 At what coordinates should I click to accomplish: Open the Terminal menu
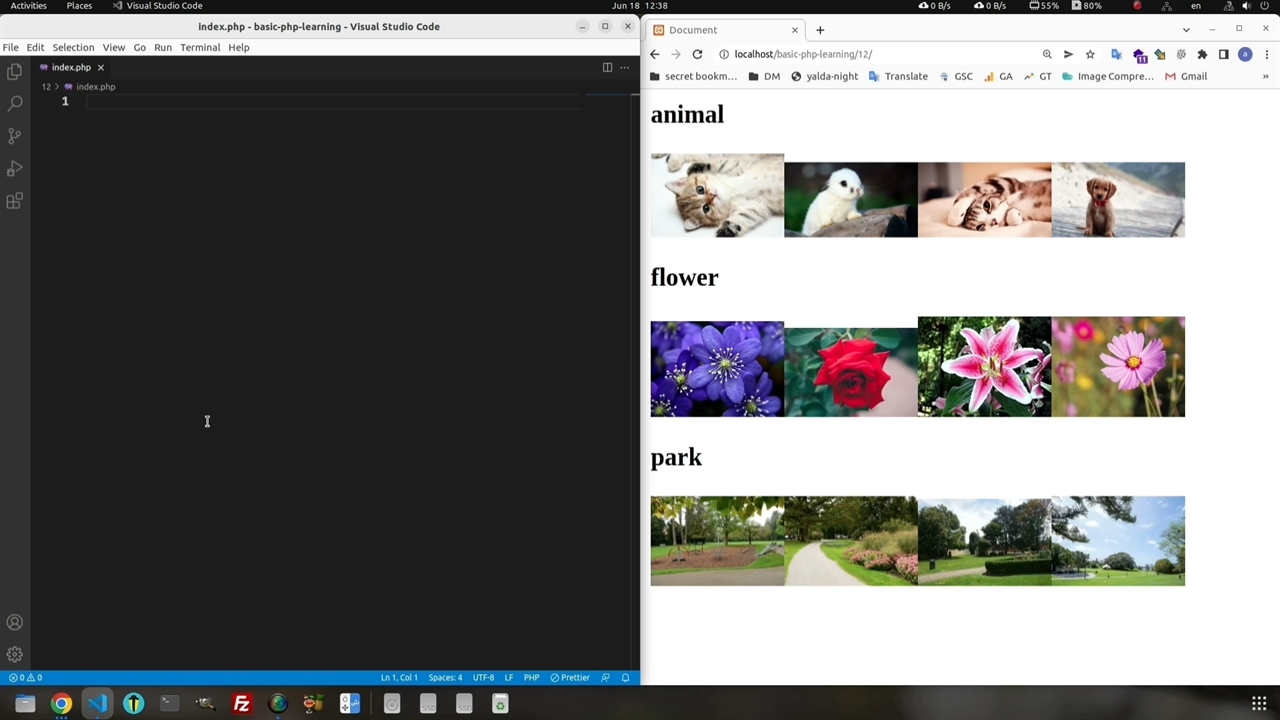click(200, 47)
